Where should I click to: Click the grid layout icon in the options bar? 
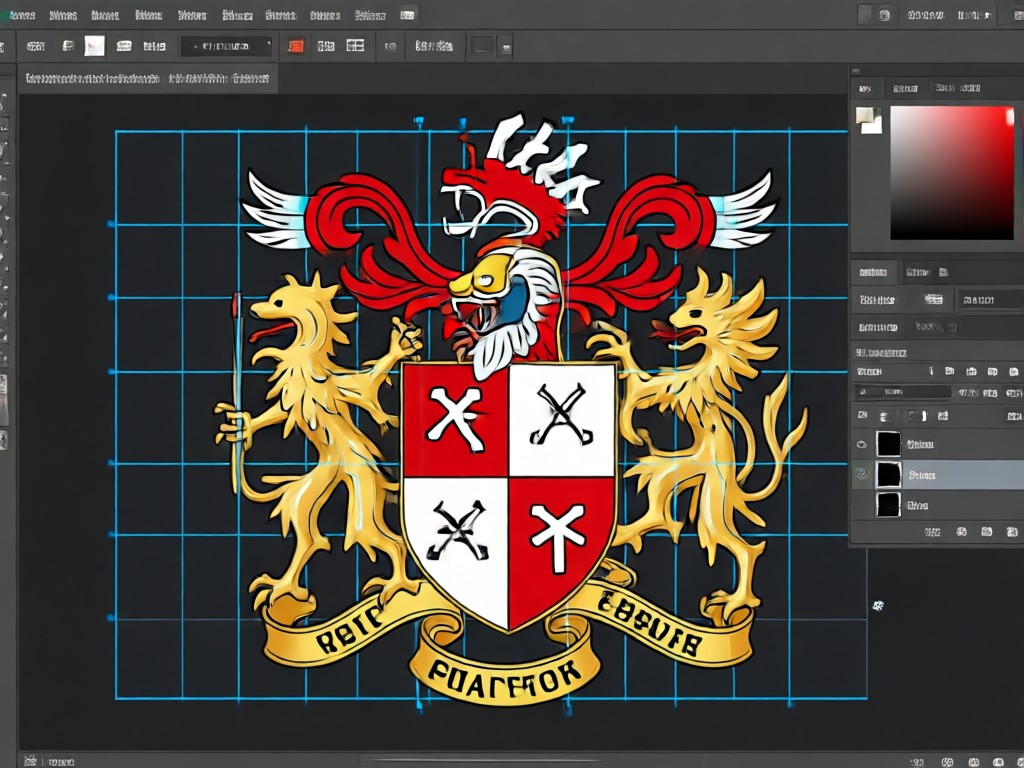355,46
